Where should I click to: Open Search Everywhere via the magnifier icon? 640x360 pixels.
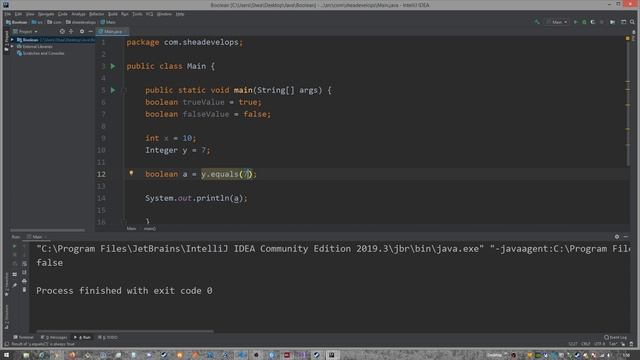(x=632, y=22)
